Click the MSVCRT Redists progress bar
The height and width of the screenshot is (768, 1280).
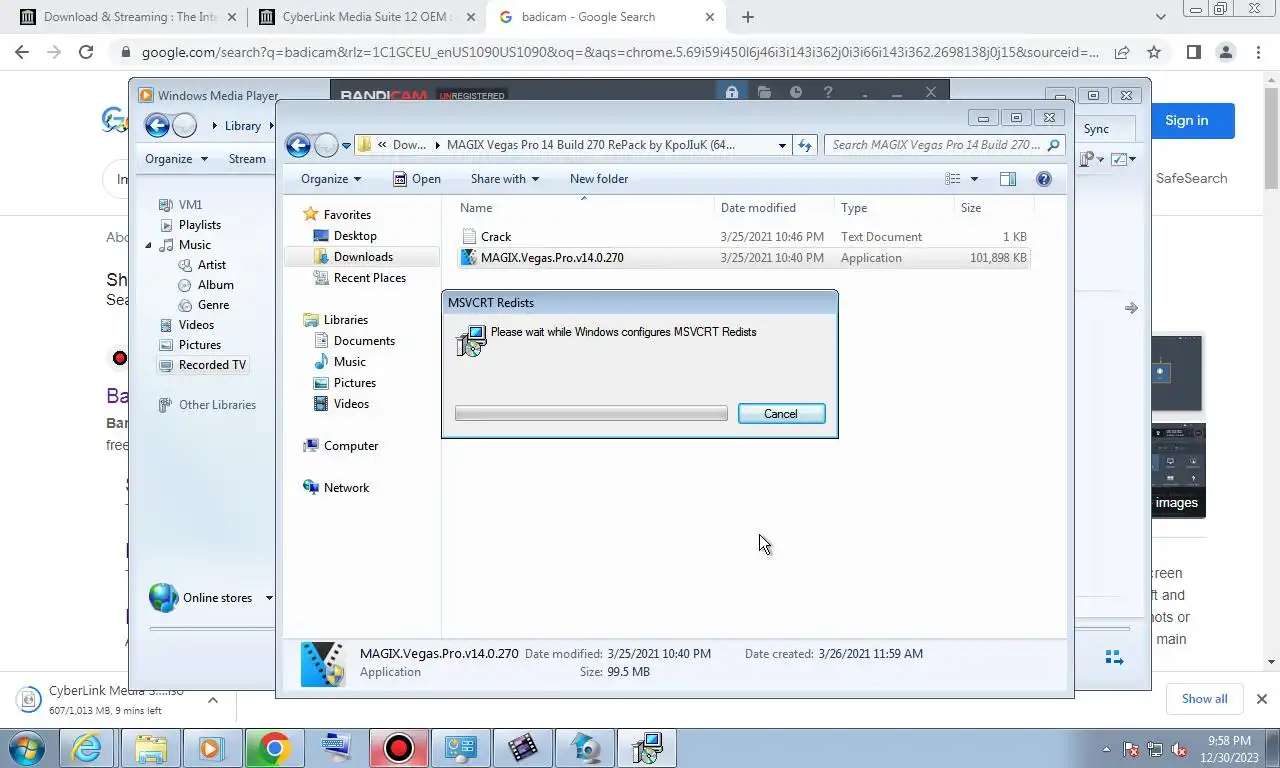point(591,414)
